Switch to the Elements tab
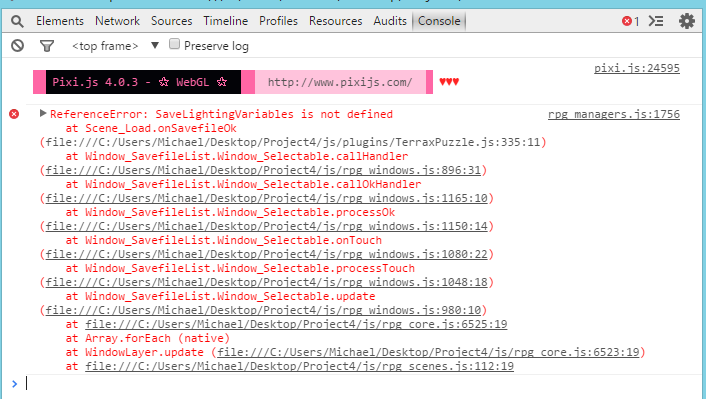Screen dimensions: 706x399 [60, 21]
